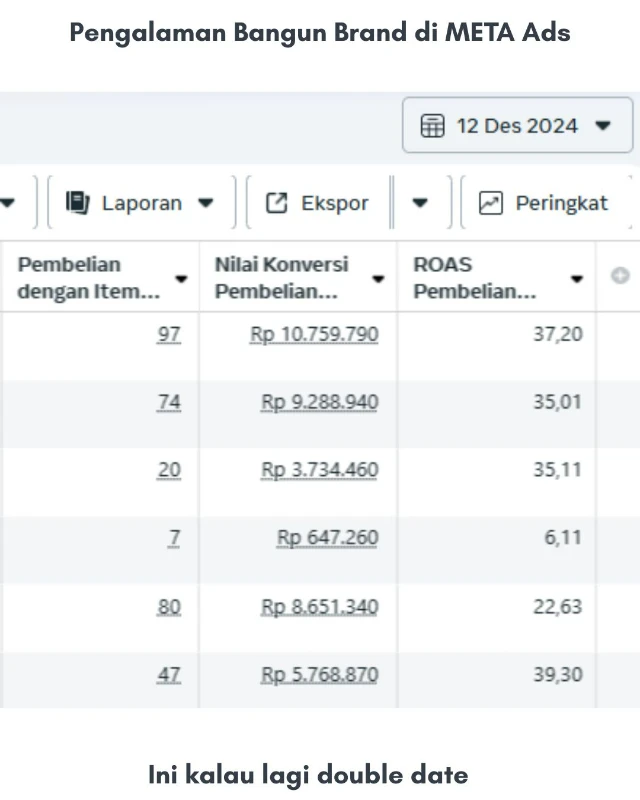The height and width of the screenshot is (800, 640).
Task: Click the Laporan report icon
Action: (x=78, y=203)
